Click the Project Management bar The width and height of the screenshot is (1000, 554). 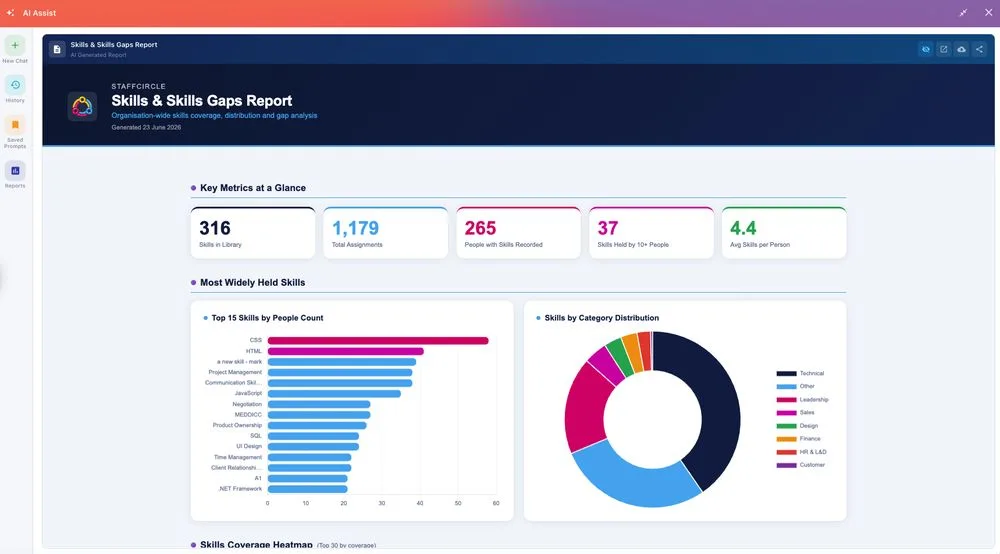click(340, 372)
